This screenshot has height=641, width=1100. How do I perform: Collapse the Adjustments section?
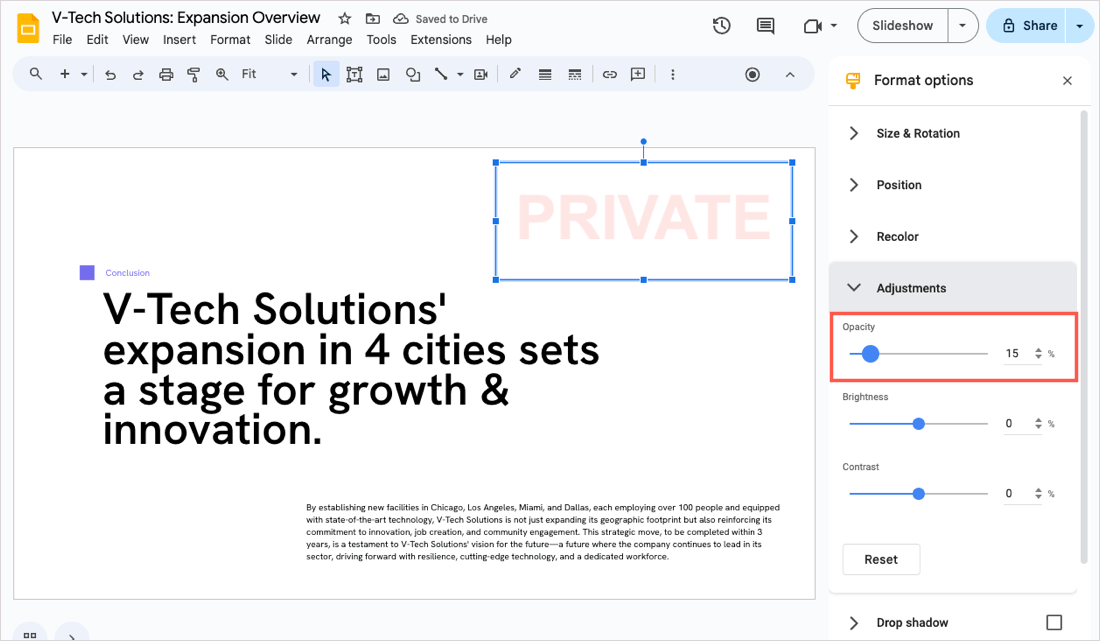pyautogui.click(x=953, y=288)
